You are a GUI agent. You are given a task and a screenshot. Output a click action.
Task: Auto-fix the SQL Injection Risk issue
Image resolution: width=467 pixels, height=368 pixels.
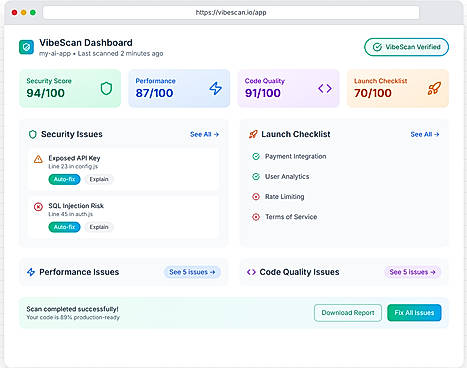click(64, 227)
